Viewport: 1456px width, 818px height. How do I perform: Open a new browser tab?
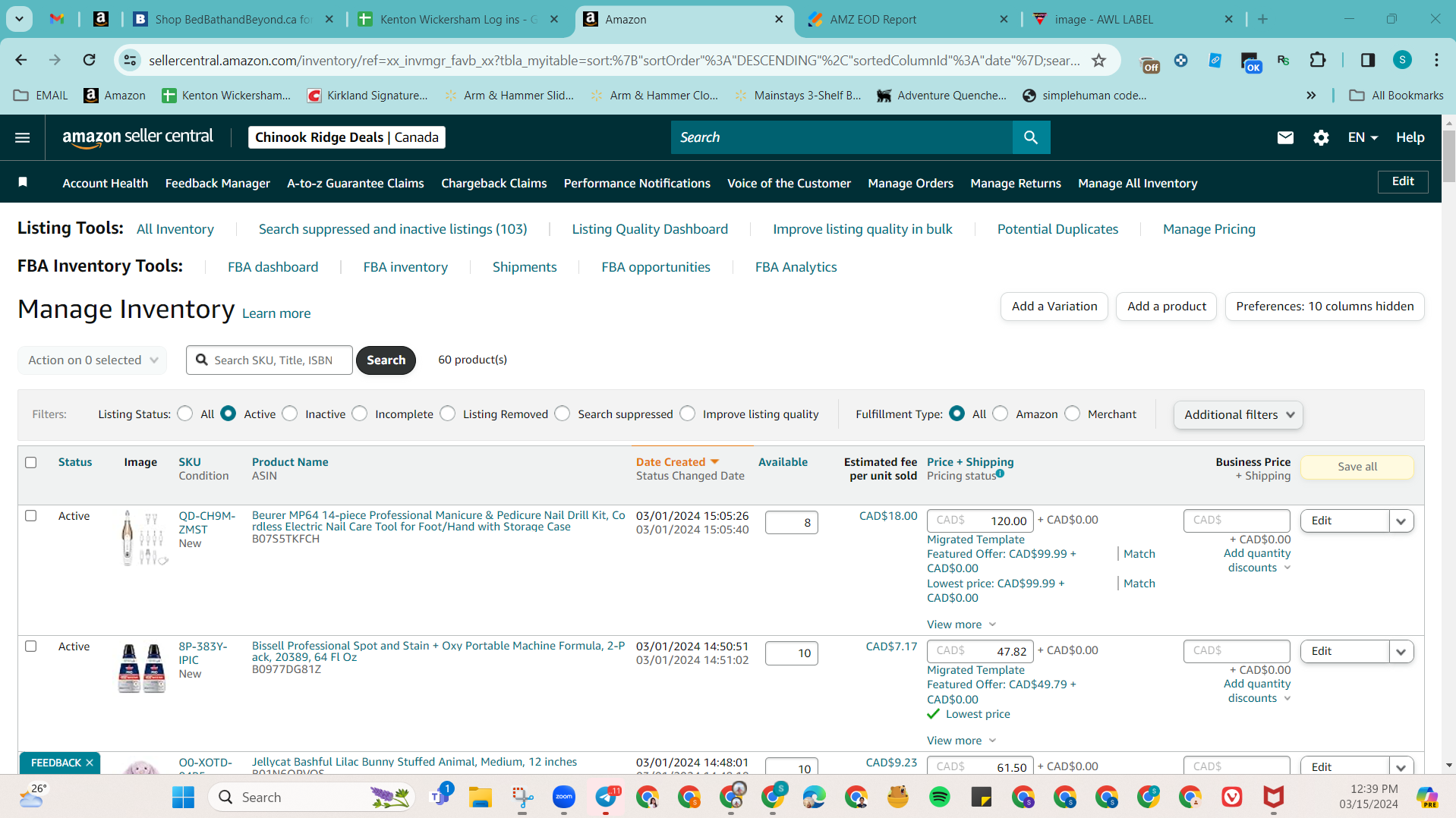point(1262,19)
